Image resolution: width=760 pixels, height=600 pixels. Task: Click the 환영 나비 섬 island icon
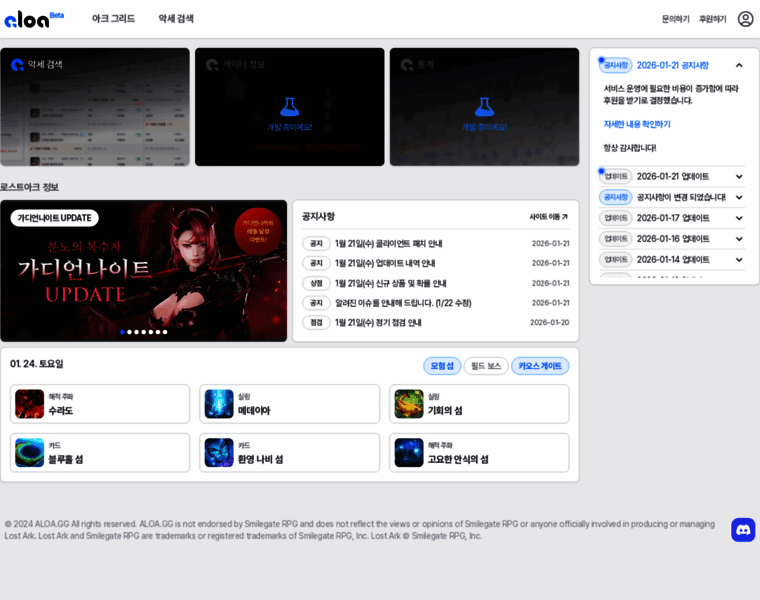pyautogui.click(x=219, y=453)
